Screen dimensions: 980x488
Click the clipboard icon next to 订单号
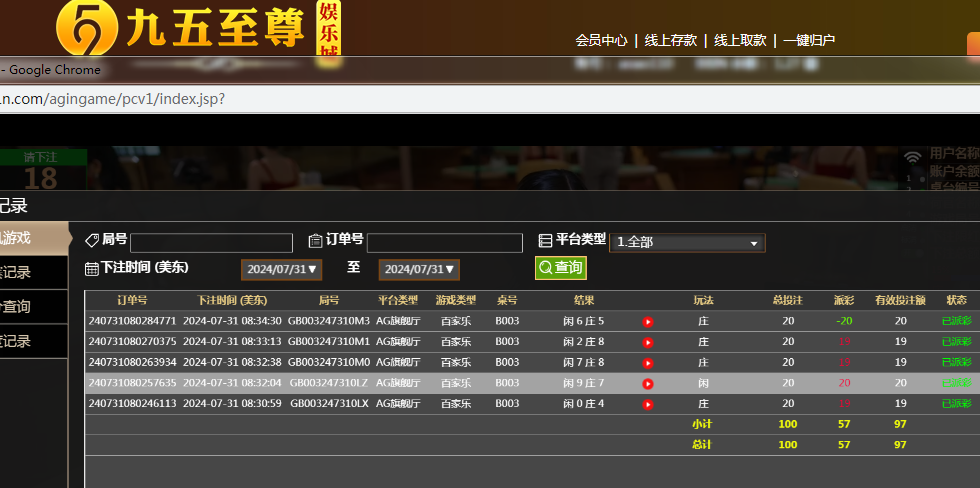pos(316,240)
